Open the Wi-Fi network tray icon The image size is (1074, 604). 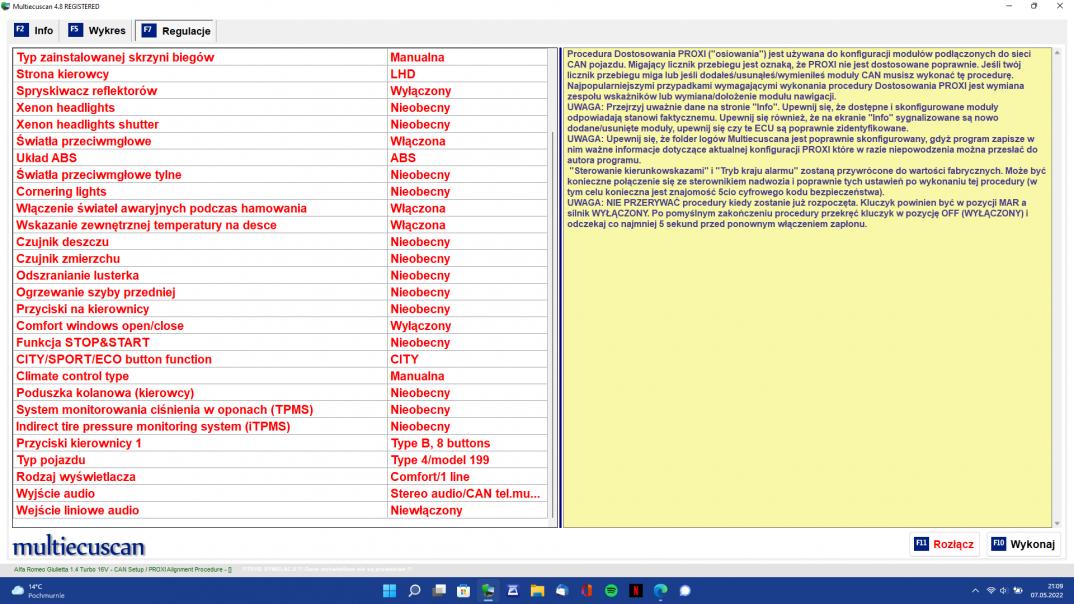[x=991, y=591]
